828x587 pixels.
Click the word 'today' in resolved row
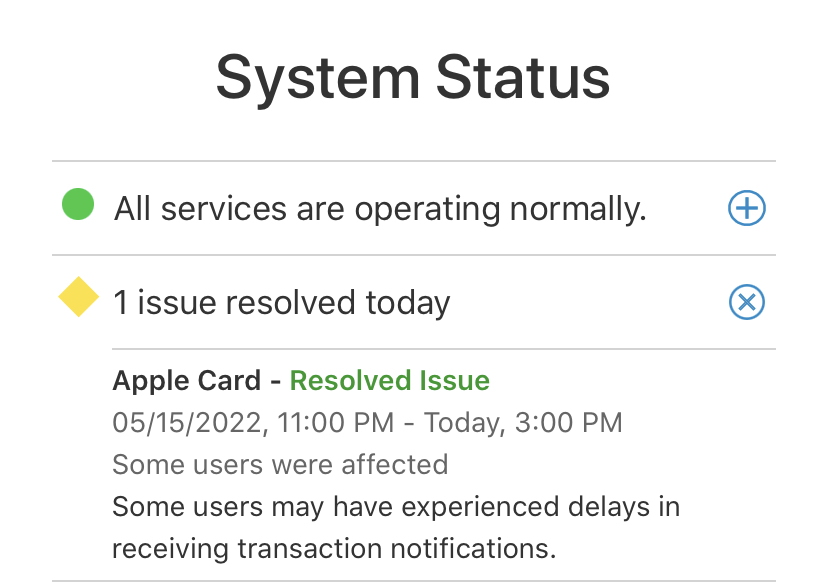408,303
